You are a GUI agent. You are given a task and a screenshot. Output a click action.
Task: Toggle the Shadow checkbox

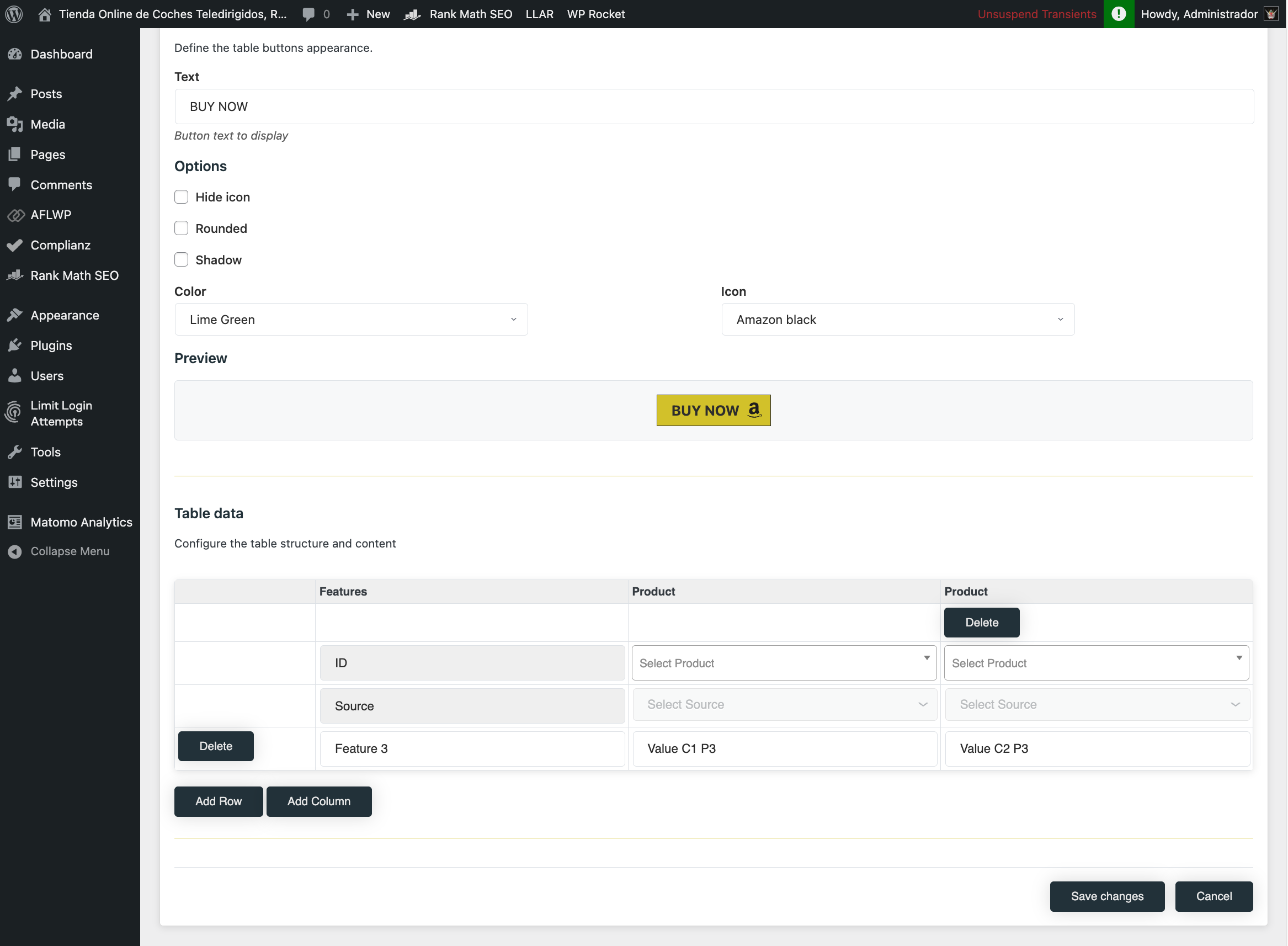[181, 260]
